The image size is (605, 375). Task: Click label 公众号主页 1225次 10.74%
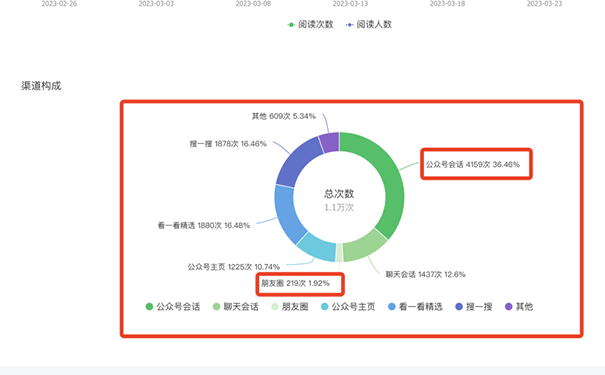click(234, 267)
